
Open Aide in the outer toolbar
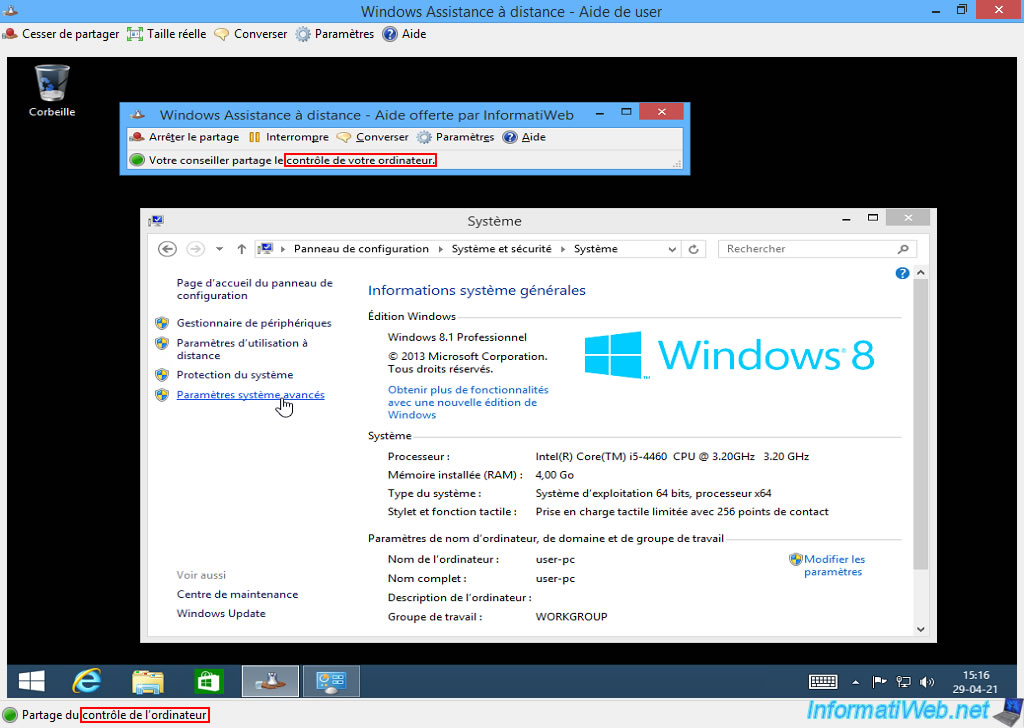point(404,34)
